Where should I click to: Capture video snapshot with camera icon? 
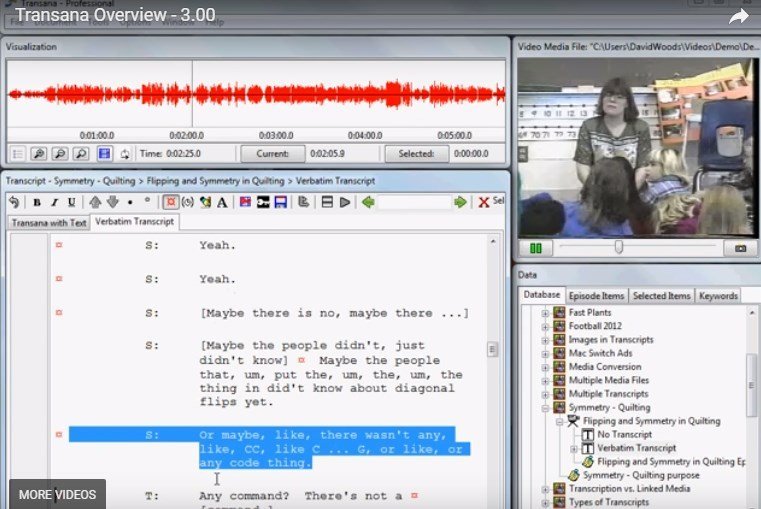[x=740, y=248]
